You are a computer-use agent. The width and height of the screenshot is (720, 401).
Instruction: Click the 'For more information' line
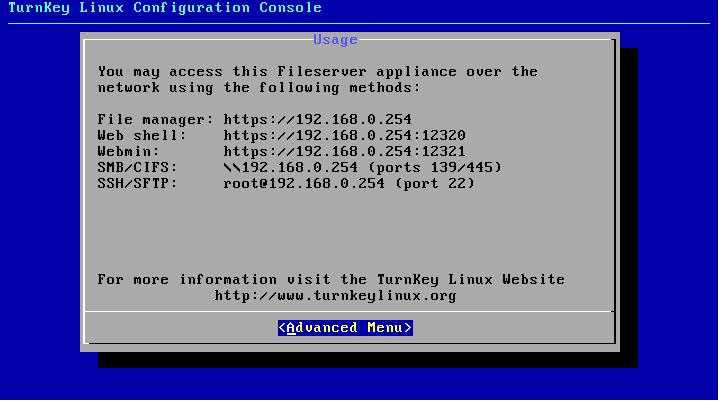tap(331, 279)
